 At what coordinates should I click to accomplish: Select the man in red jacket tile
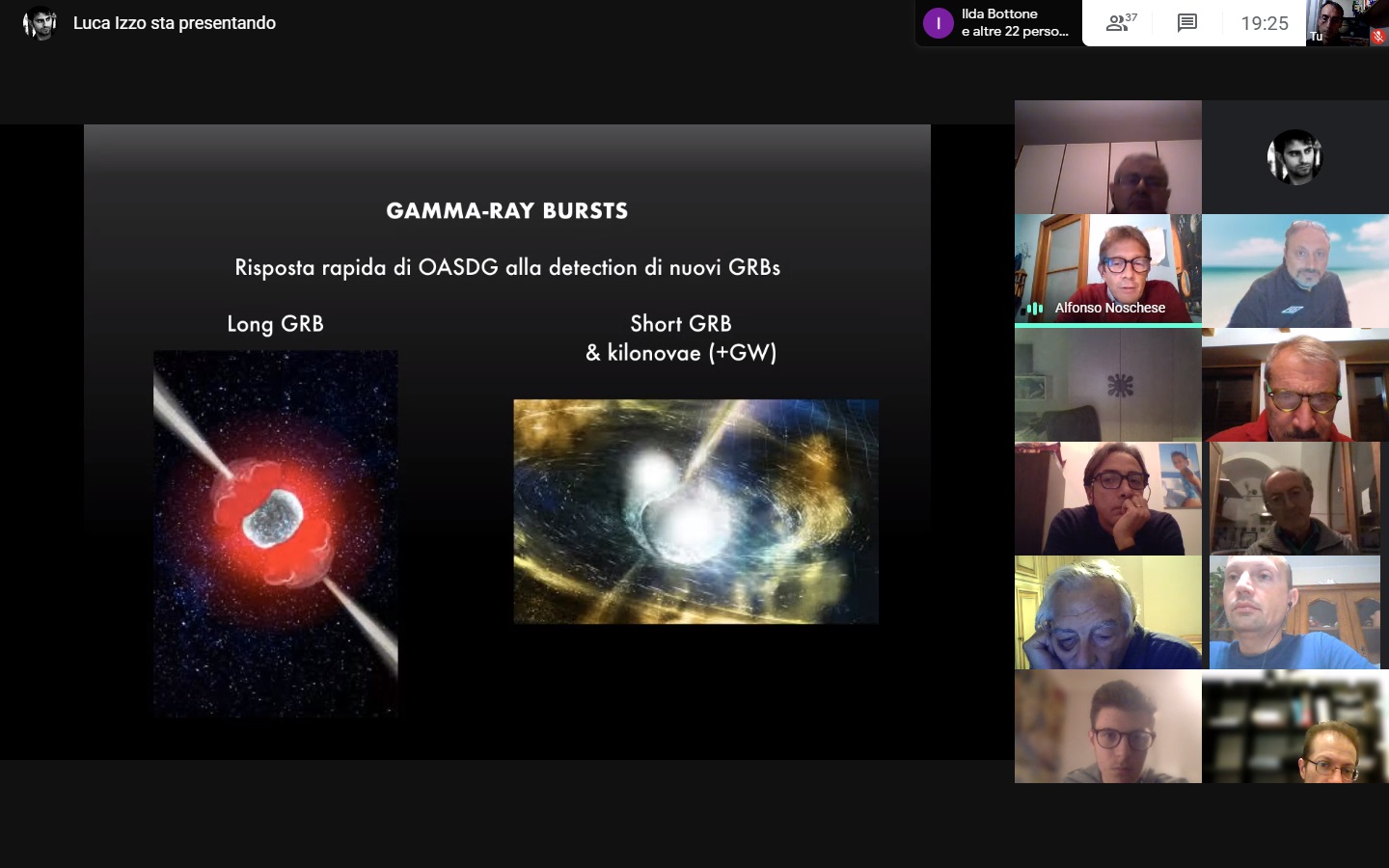click(1295, 385)
